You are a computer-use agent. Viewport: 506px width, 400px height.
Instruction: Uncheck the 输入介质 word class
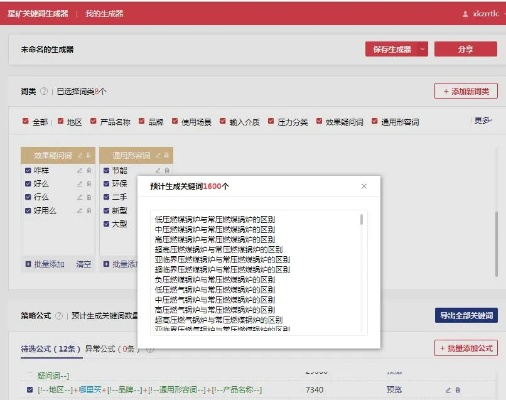click(x=223, y=121)
